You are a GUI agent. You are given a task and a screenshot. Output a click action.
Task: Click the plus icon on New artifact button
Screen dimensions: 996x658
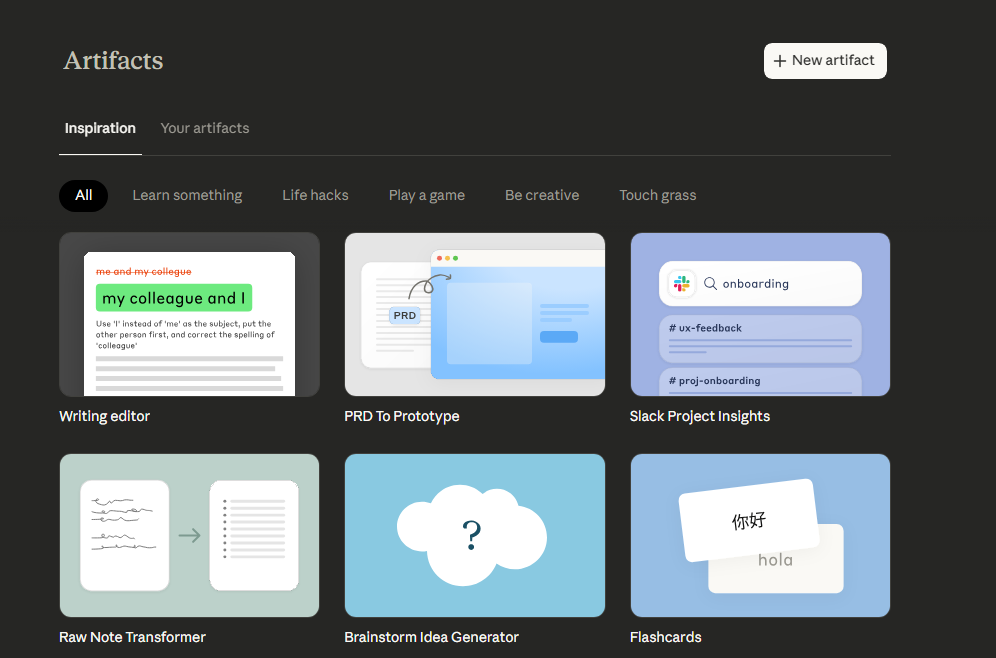click(780, 60)
